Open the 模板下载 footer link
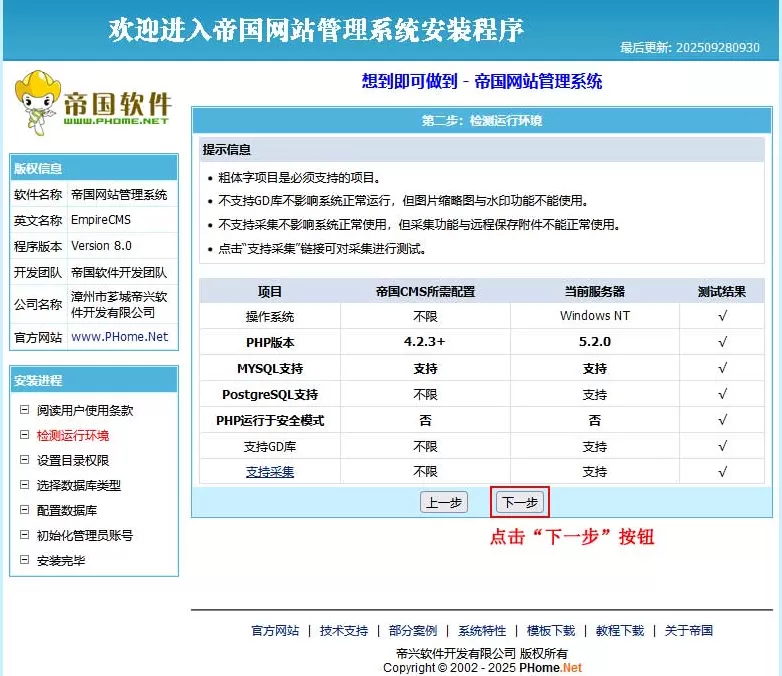 click(x=551, y=631)
